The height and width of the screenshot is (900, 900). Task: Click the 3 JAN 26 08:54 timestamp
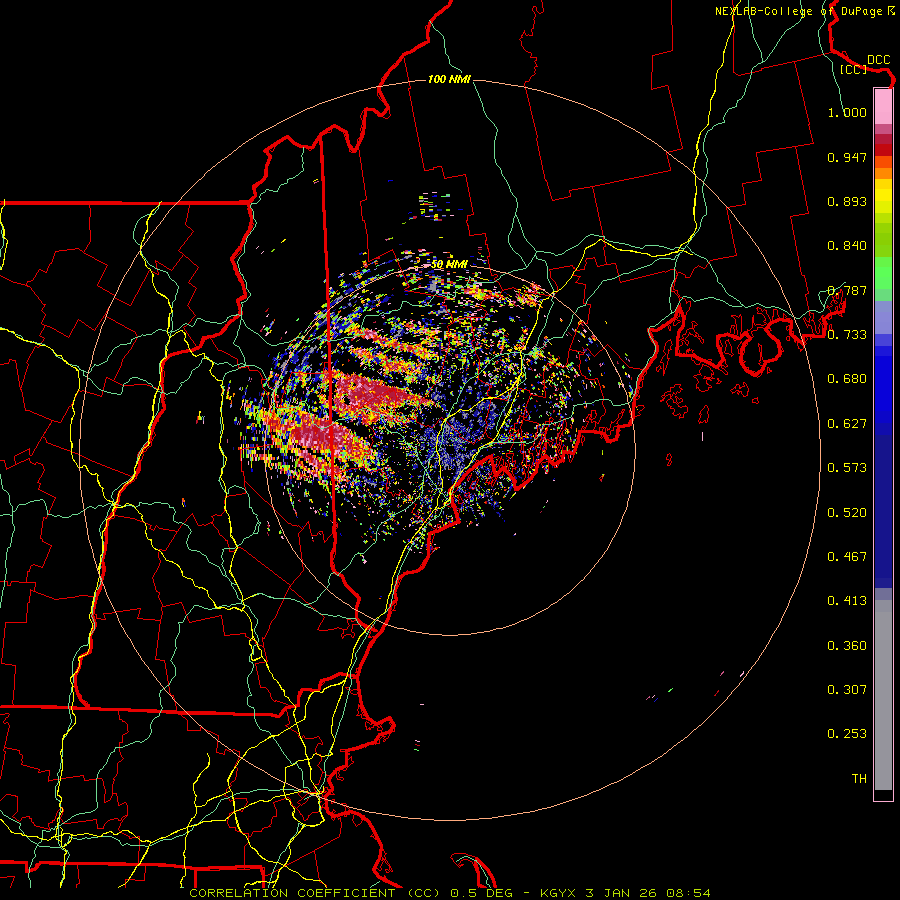648,893
